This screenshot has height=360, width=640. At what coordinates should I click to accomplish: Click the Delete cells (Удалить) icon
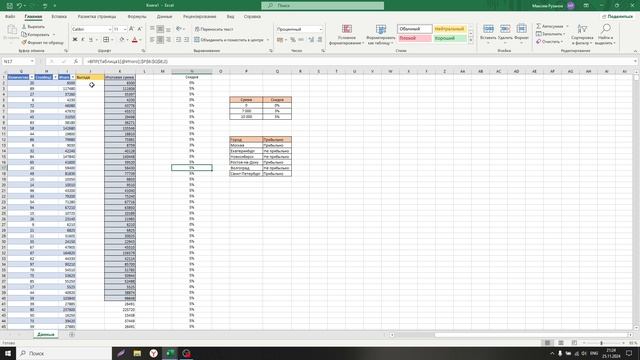[x=505, y=29]
